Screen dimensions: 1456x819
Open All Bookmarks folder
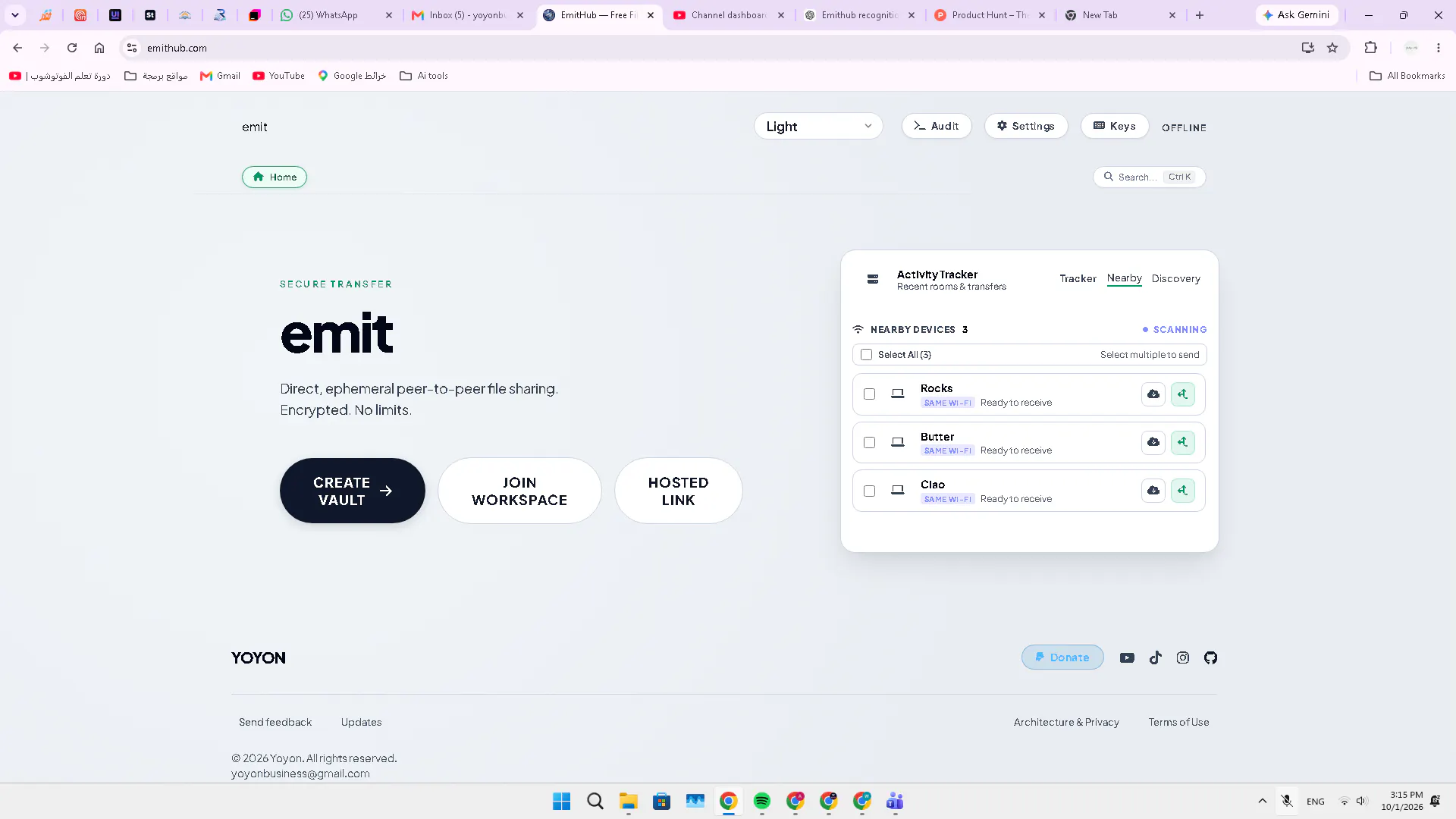[1407, 76]
